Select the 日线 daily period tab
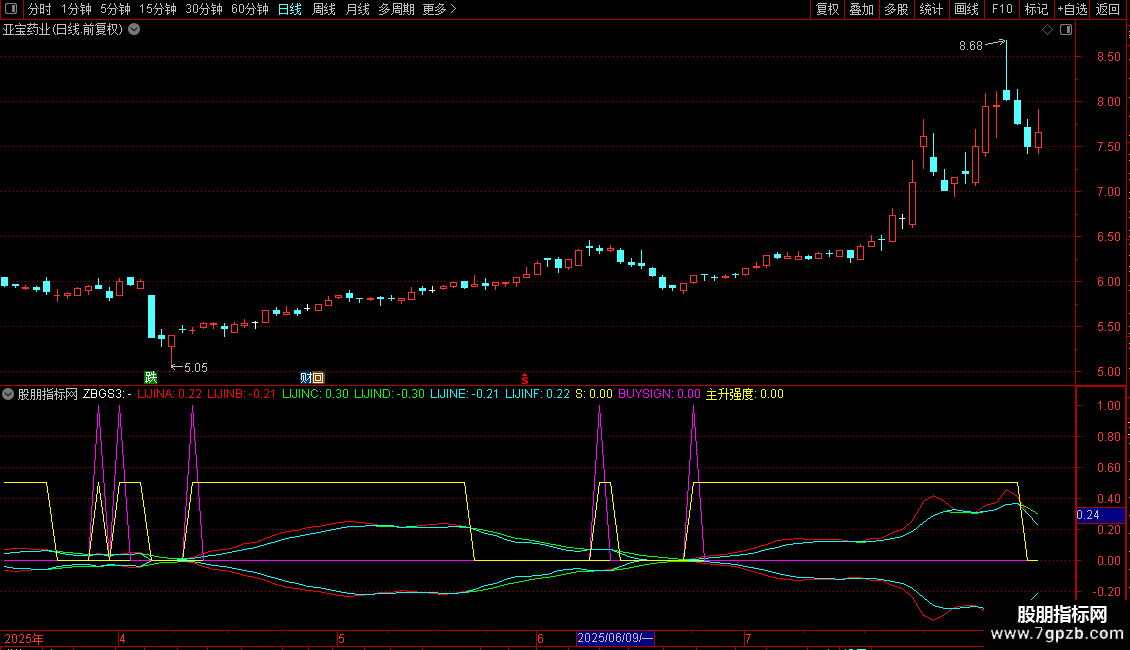1130x650 pixels. [x=290, y=9]
